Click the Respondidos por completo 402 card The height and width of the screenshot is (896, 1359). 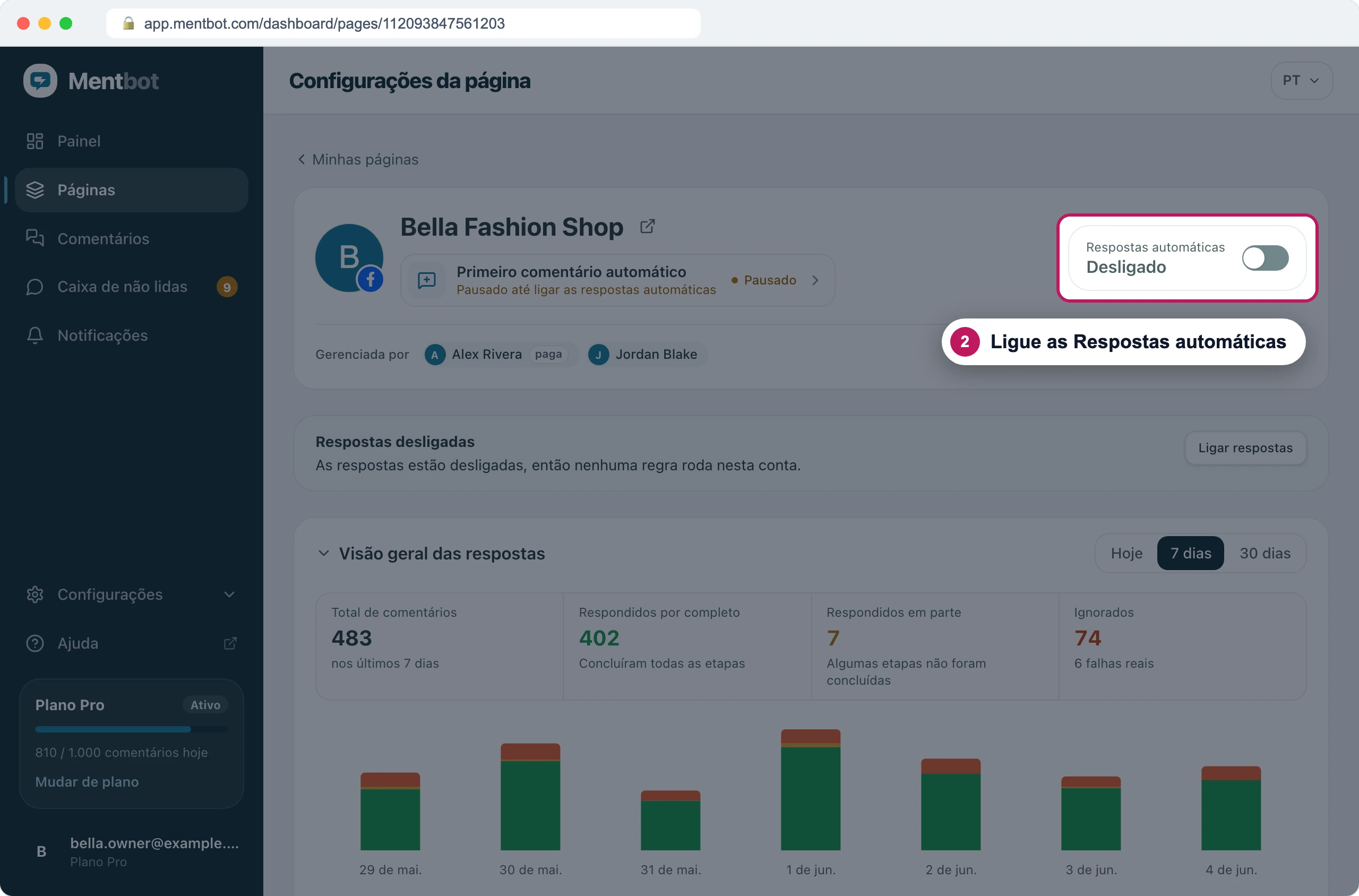(687, 647)
